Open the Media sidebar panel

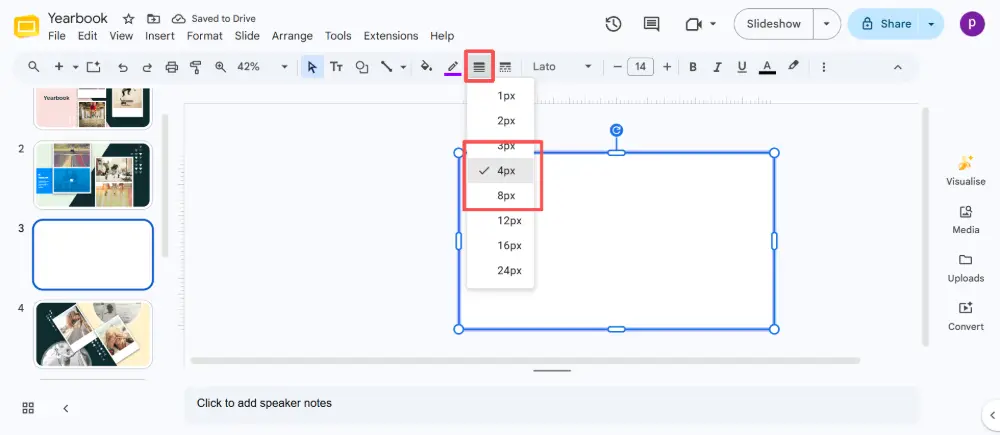(966, 219)
